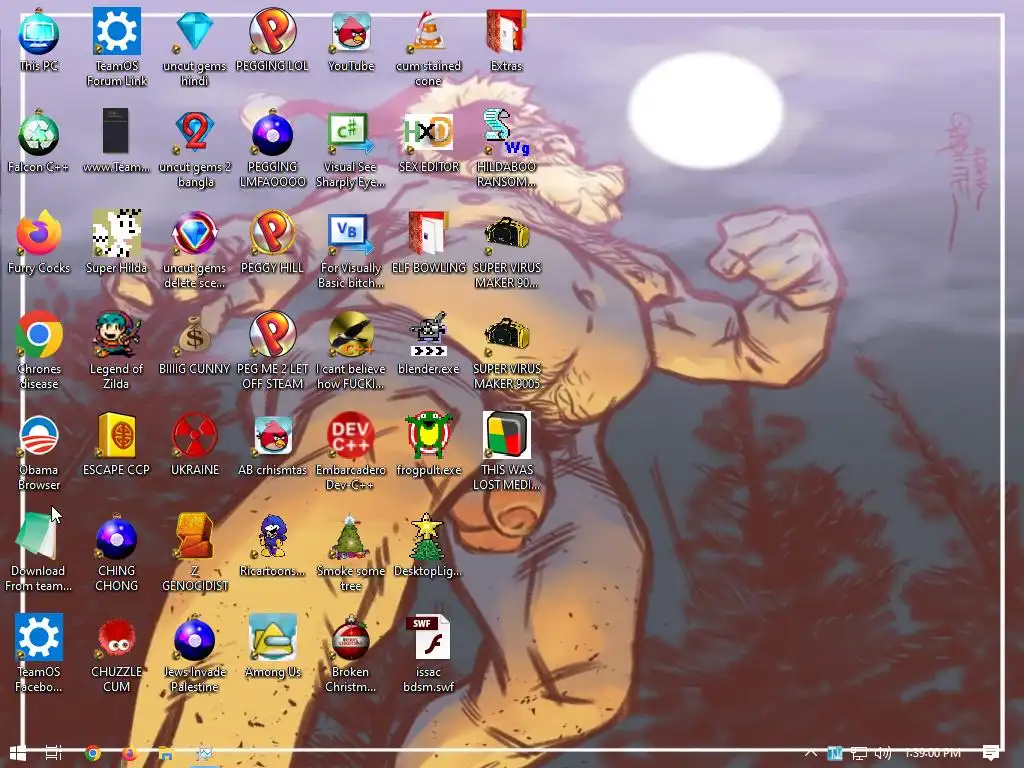The height and width of the screenshot is (768, 1024).
Task: Launch Visual See Sharply Eye shortcut
Action: tap(351, 148)
